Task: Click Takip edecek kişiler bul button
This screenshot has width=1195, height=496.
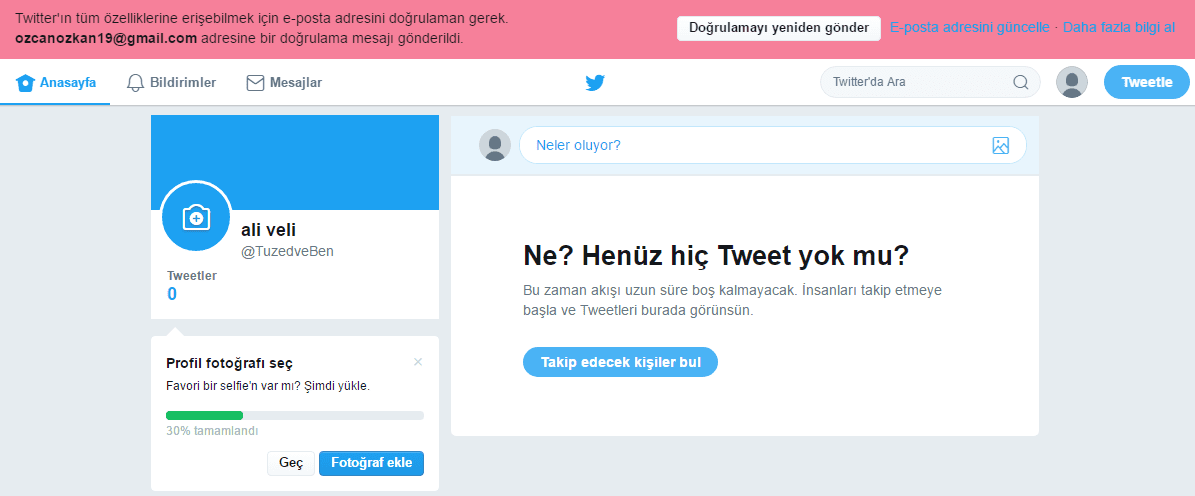Action: pyautogui.click(x=620, y=362)
